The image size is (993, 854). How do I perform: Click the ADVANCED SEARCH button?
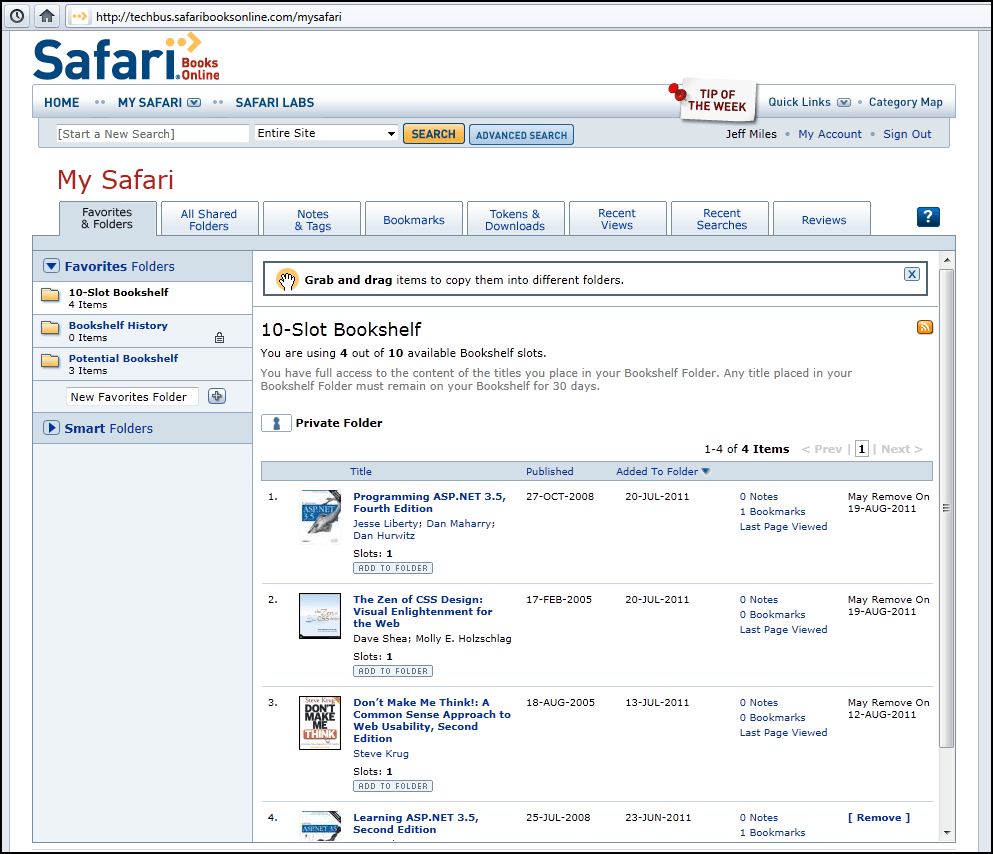click(x=521, y=135)
